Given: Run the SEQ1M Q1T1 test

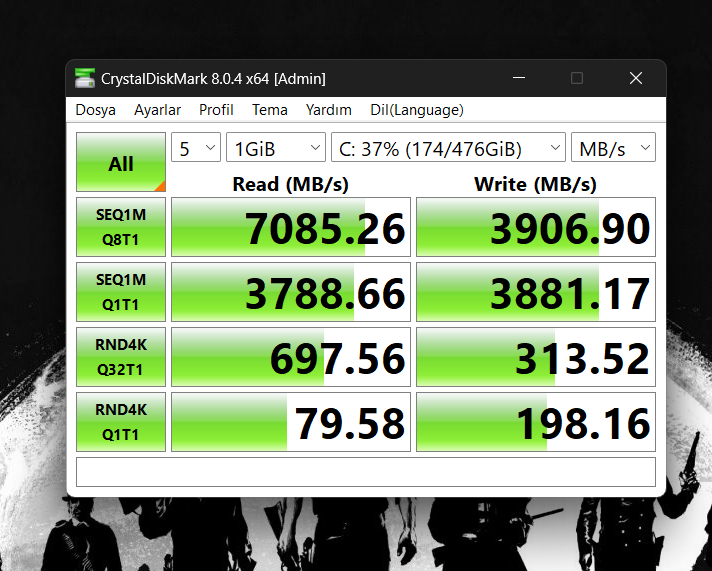Looking at the screenshot, I should pyautogui.click(x=121, y=292).
